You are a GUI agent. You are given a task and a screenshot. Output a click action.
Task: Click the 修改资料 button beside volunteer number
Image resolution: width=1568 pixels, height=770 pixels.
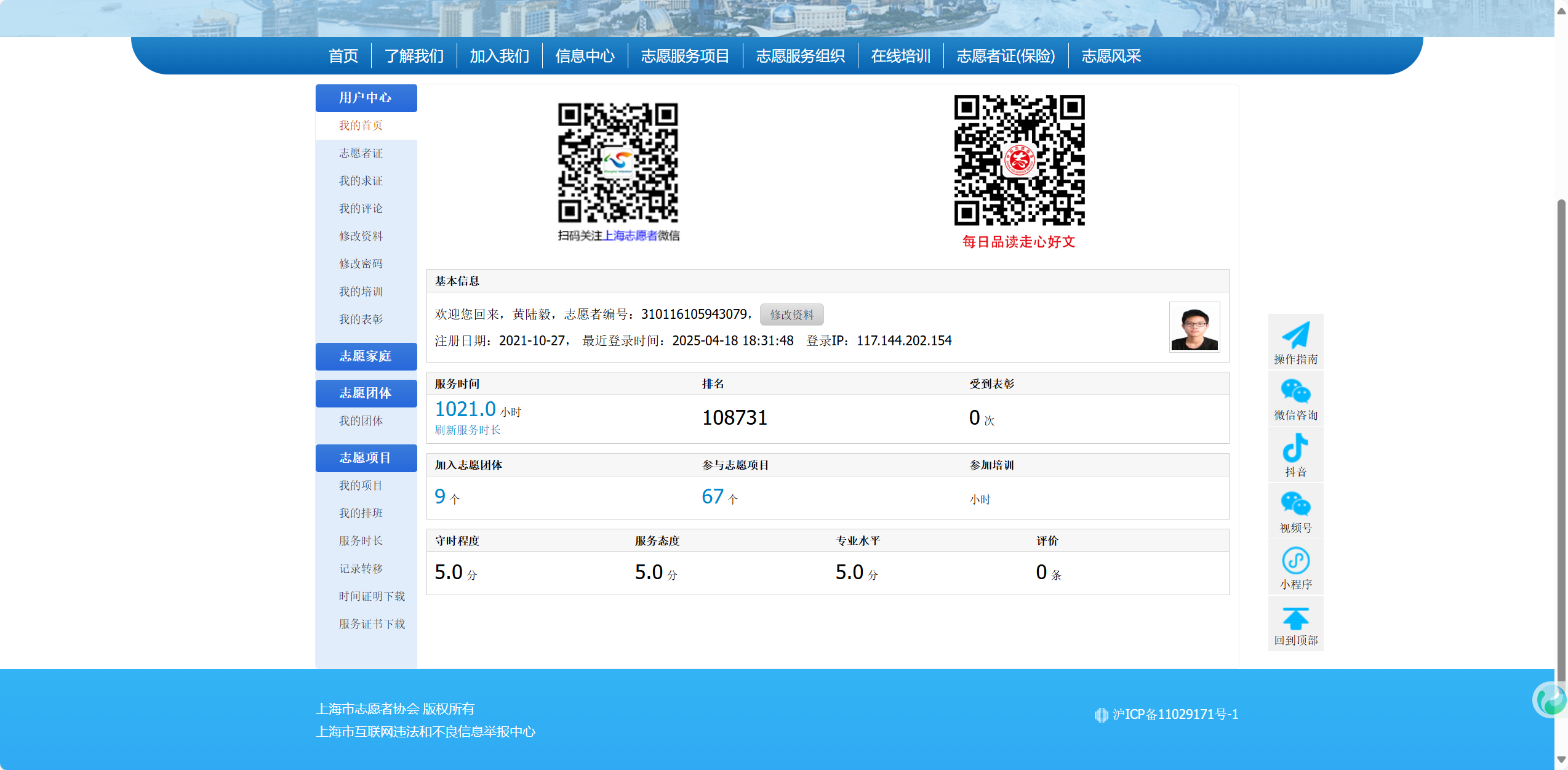(x=791, y=315)
